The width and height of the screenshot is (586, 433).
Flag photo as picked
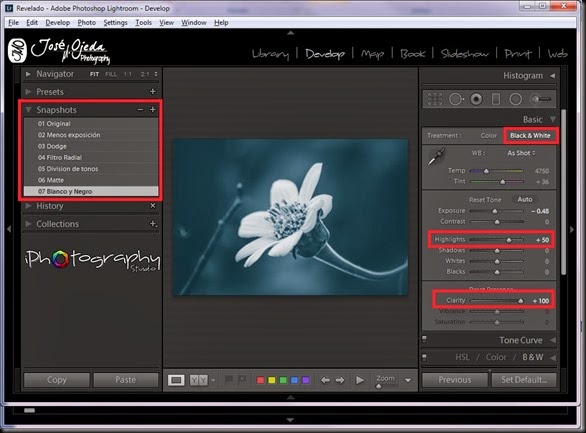(228, 380)
